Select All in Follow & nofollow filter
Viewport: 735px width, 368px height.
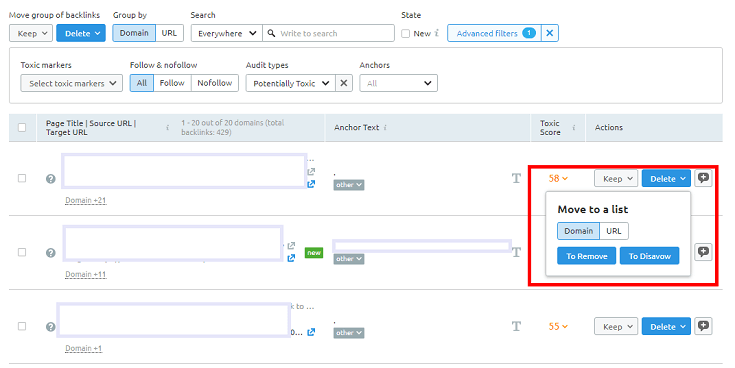point(142,83)
